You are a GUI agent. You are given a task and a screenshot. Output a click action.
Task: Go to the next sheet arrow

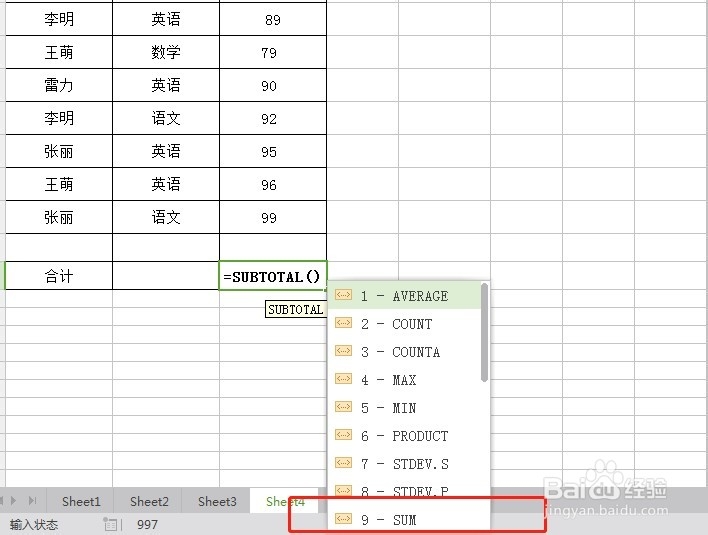coord(14,500)
